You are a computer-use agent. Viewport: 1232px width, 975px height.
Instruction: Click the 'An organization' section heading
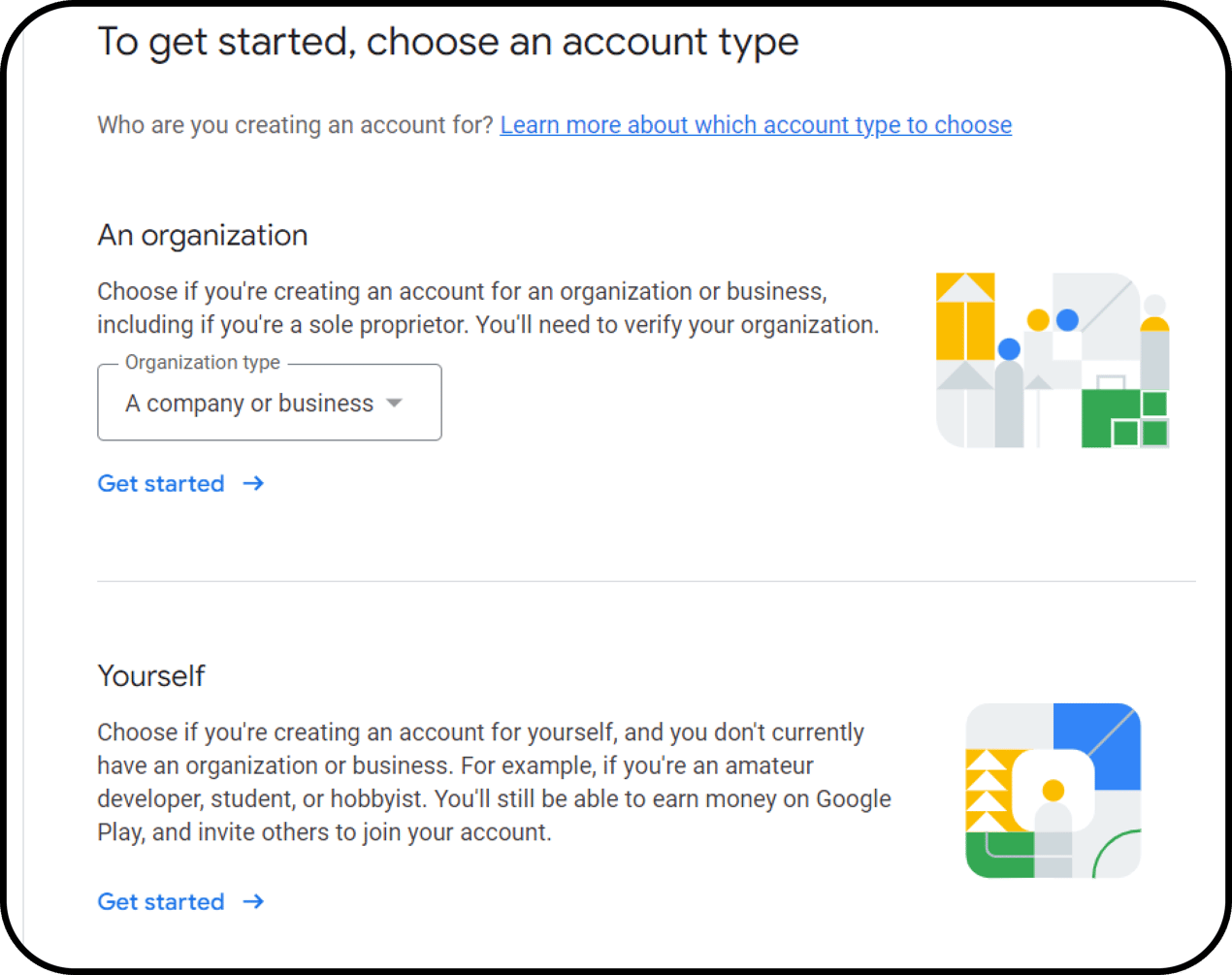click(x=203, y=235)
